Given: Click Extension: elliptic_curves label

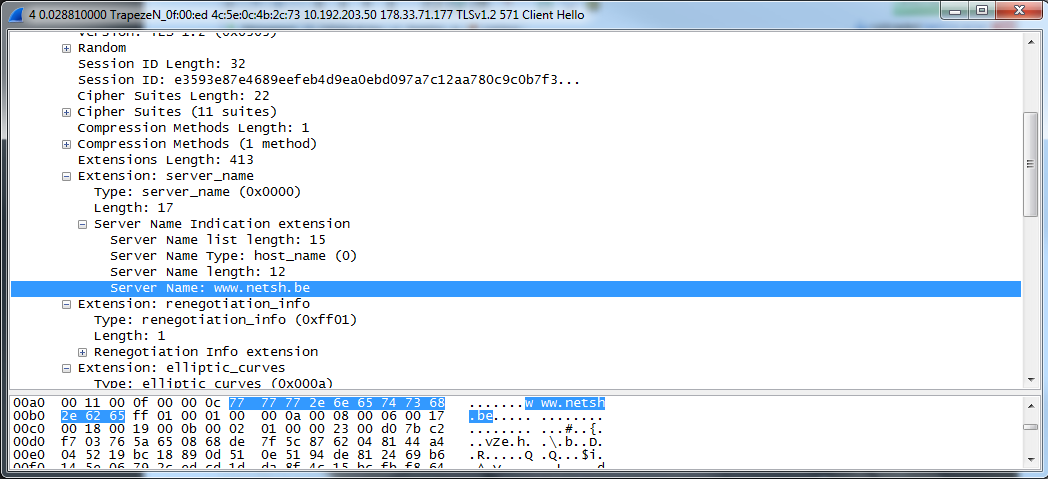Looking at the screenshot, I should click(x=182, y=368).
